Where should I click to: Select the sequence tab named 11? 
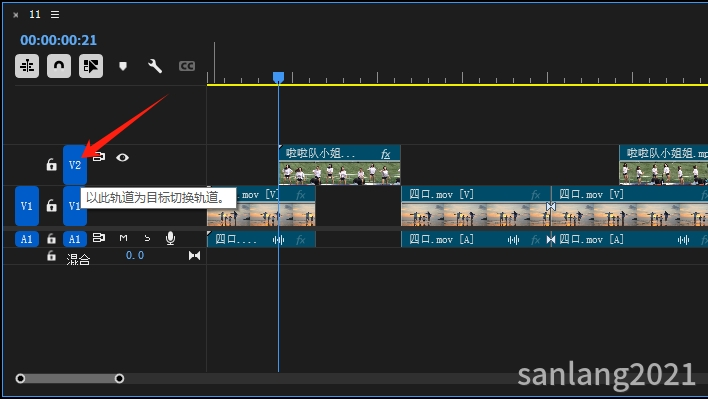pyautogui.click(x=35, y=14)
